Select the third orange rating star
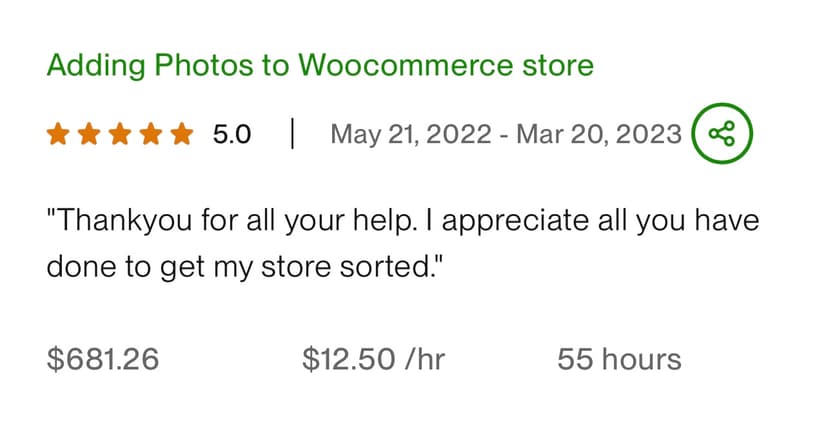The width and height of the screenshot is (828, 423). [120, 134]
